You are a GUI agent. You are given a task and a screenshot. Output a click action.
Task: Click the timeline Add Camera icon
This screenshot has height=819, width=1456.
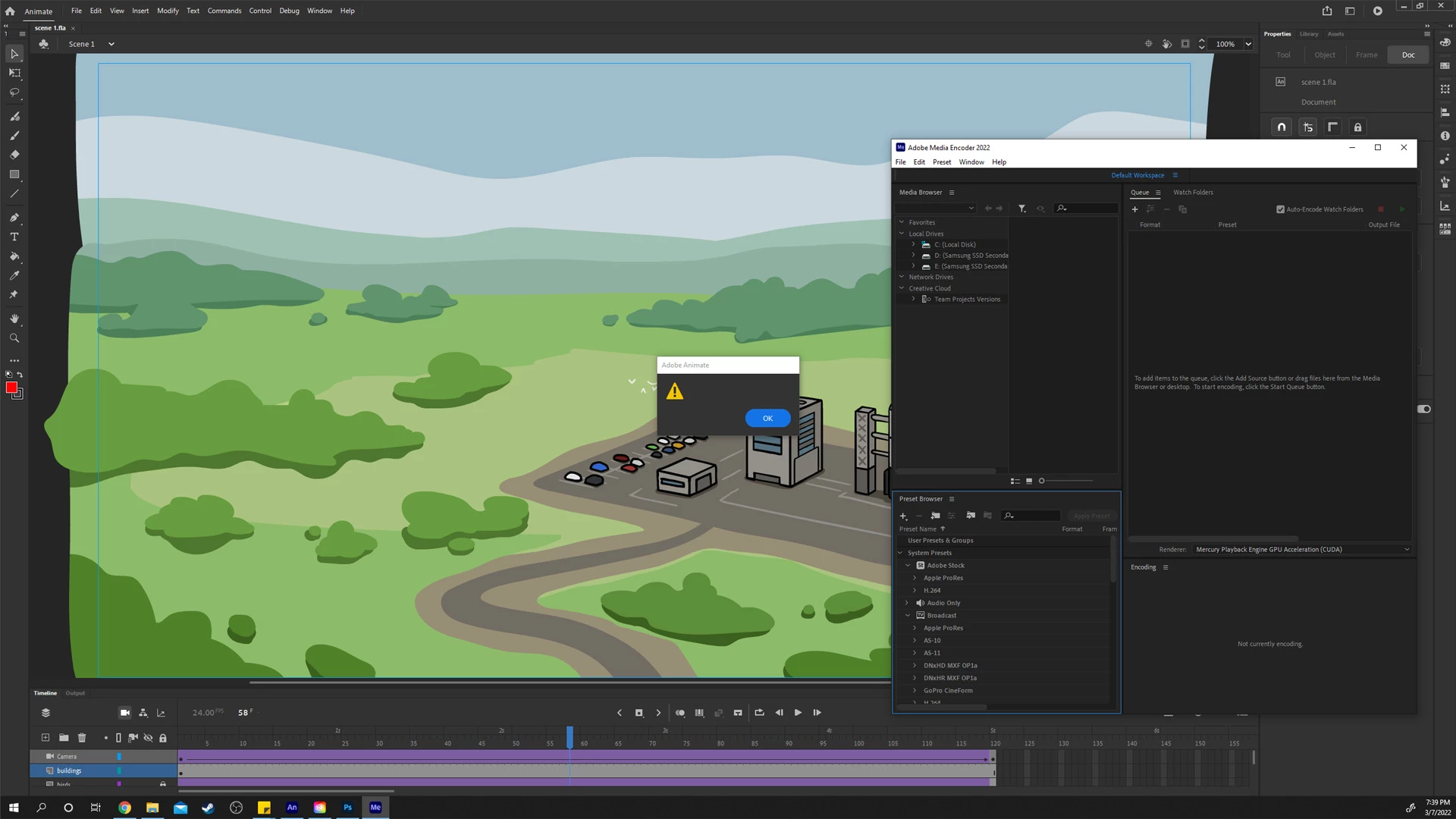click(x=125, y=713)
